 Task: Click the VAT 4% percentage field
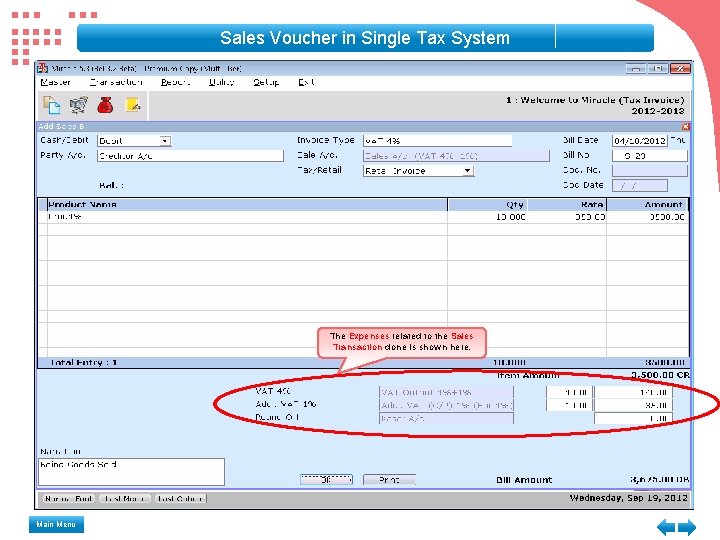click(569, 393)
